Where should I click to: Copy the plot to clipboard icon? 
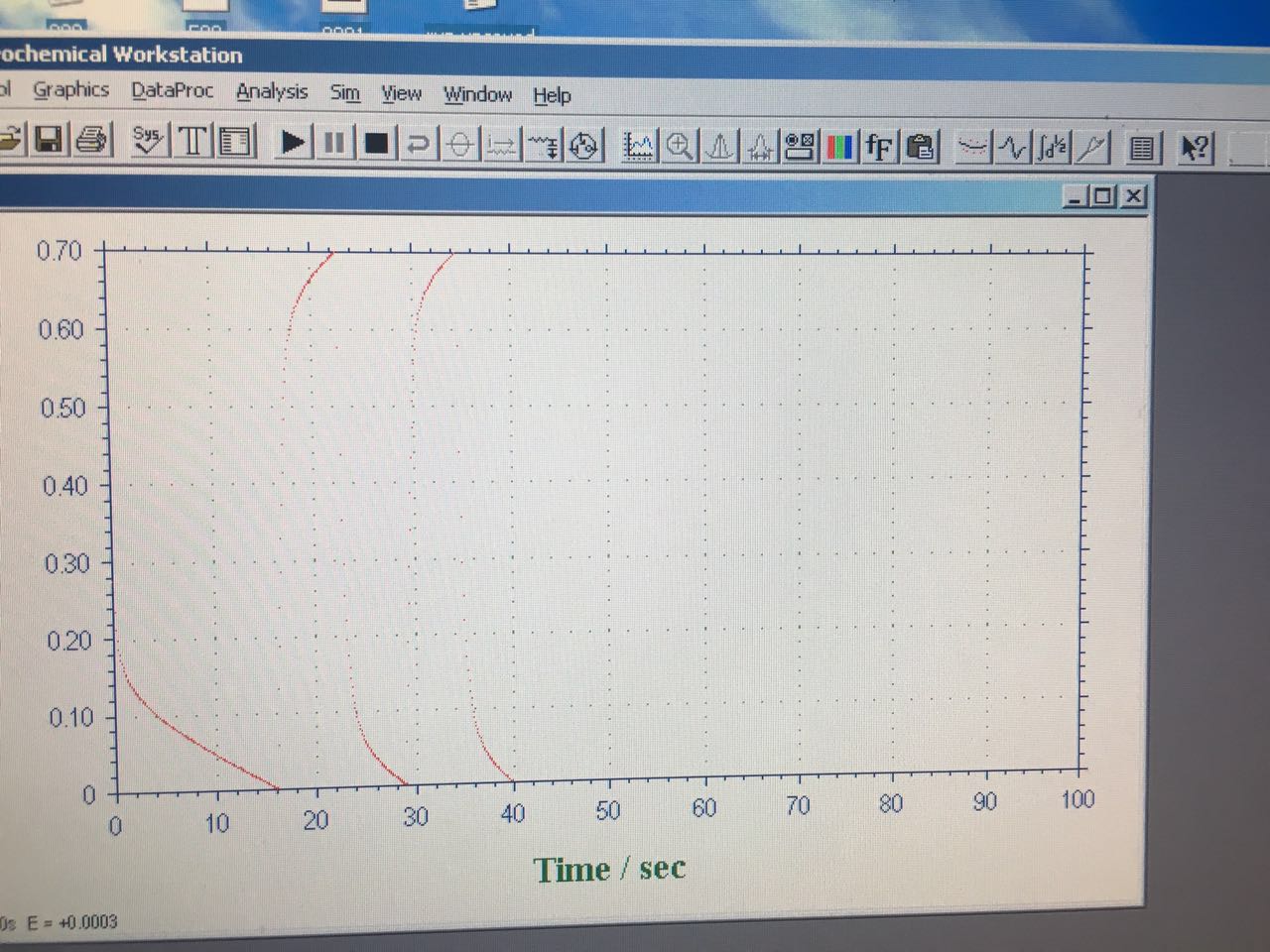point(921,148)
